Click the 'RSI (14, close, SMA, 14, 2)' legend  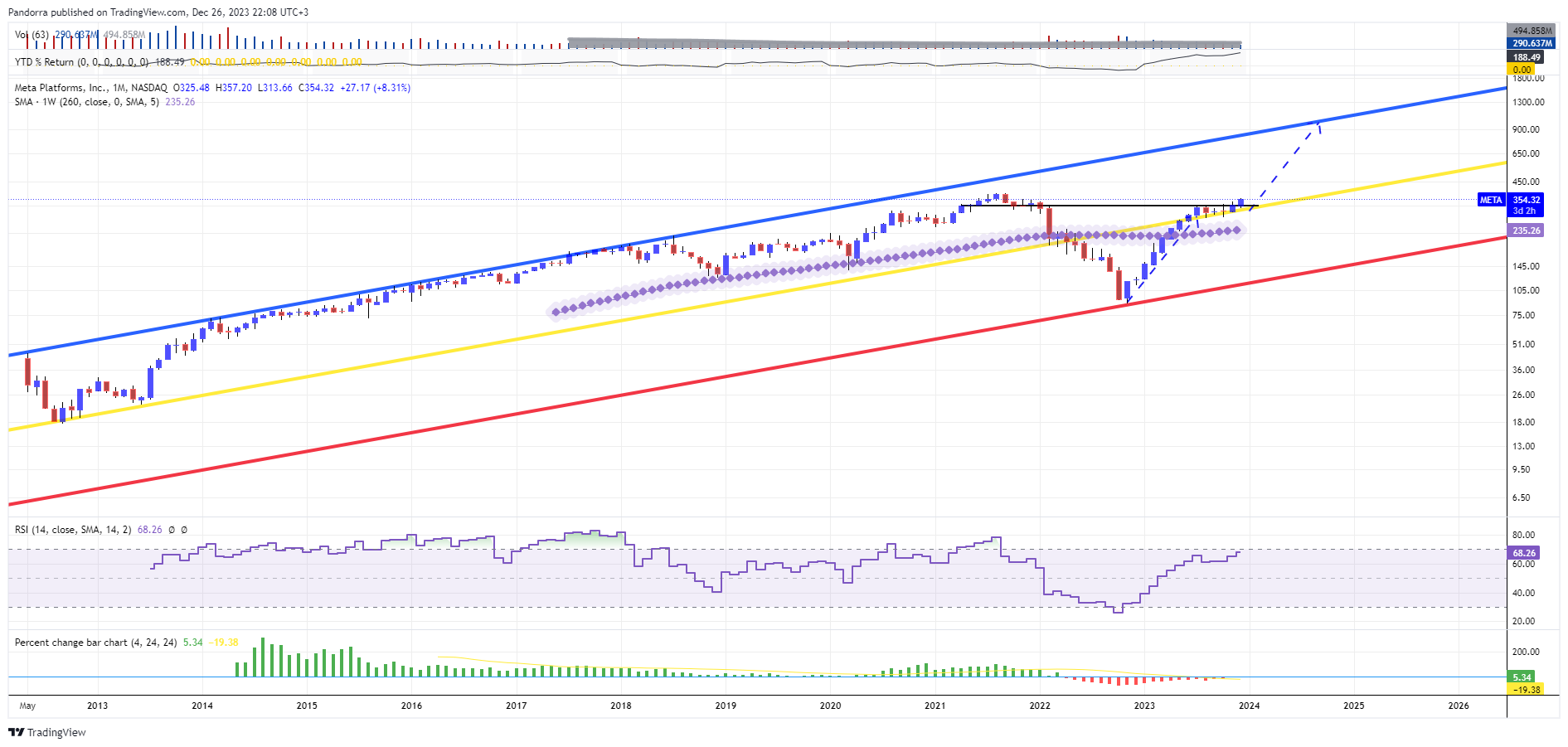73,530
